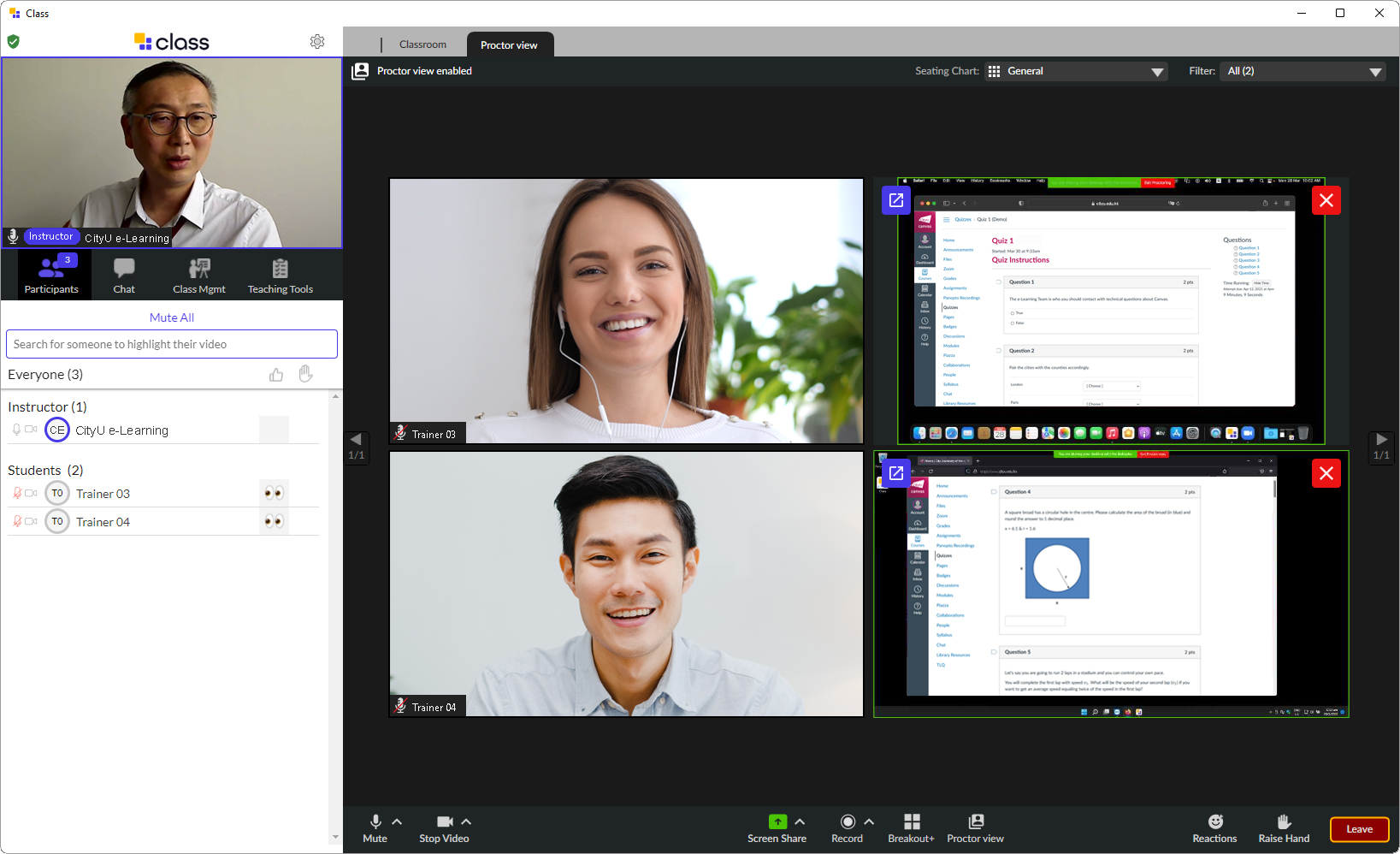1400x854 pixels.
Task: Click the red Leave button
Action: 1359,829
